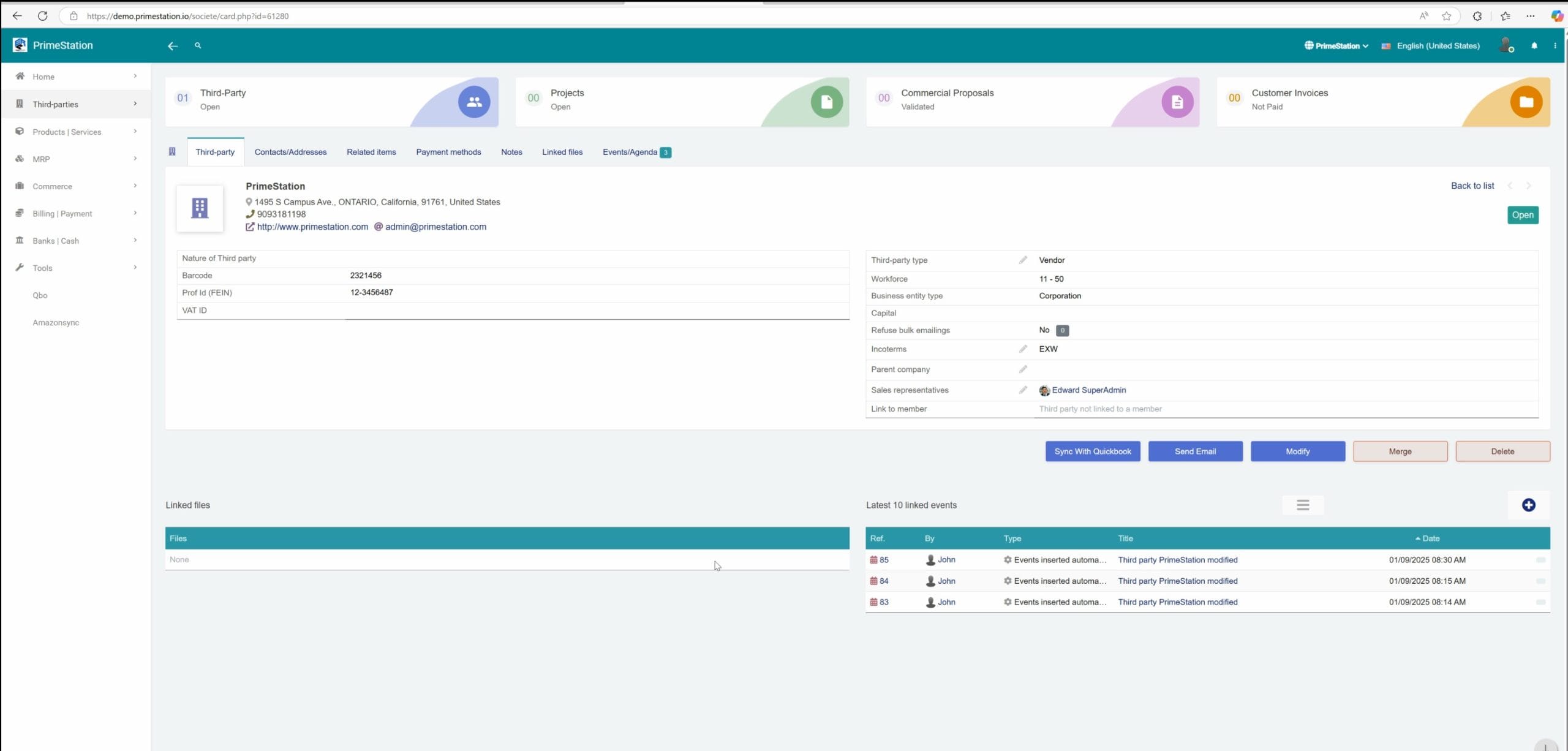Click the back arrow next to the logo
The height and width of the screenshot is (751, 1568).
pos(173,45)
